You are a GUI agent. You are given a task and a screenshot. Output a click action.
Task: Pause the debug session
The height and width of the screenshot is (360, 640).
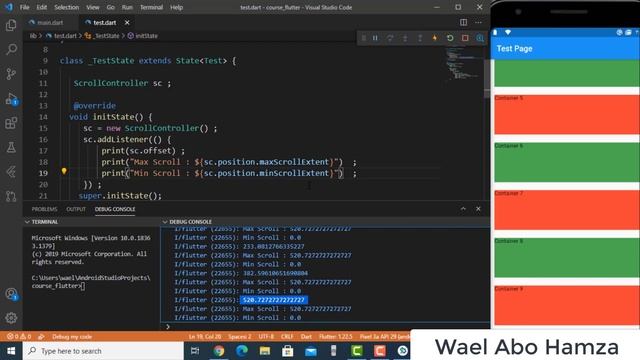point(375,38)
